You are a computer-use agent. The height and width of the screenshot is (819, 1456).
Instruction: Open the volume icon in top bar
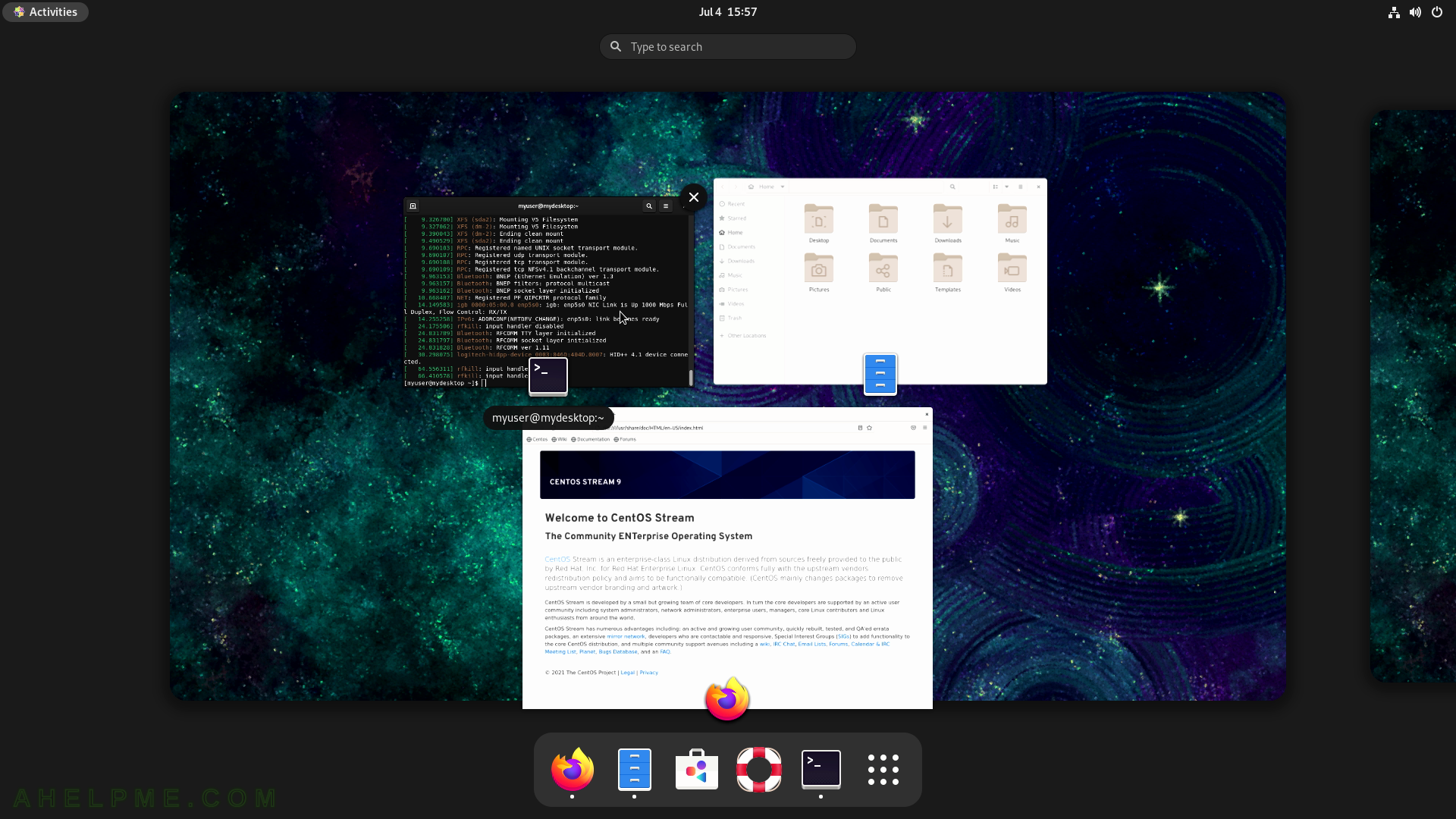tap(1415, 12)
